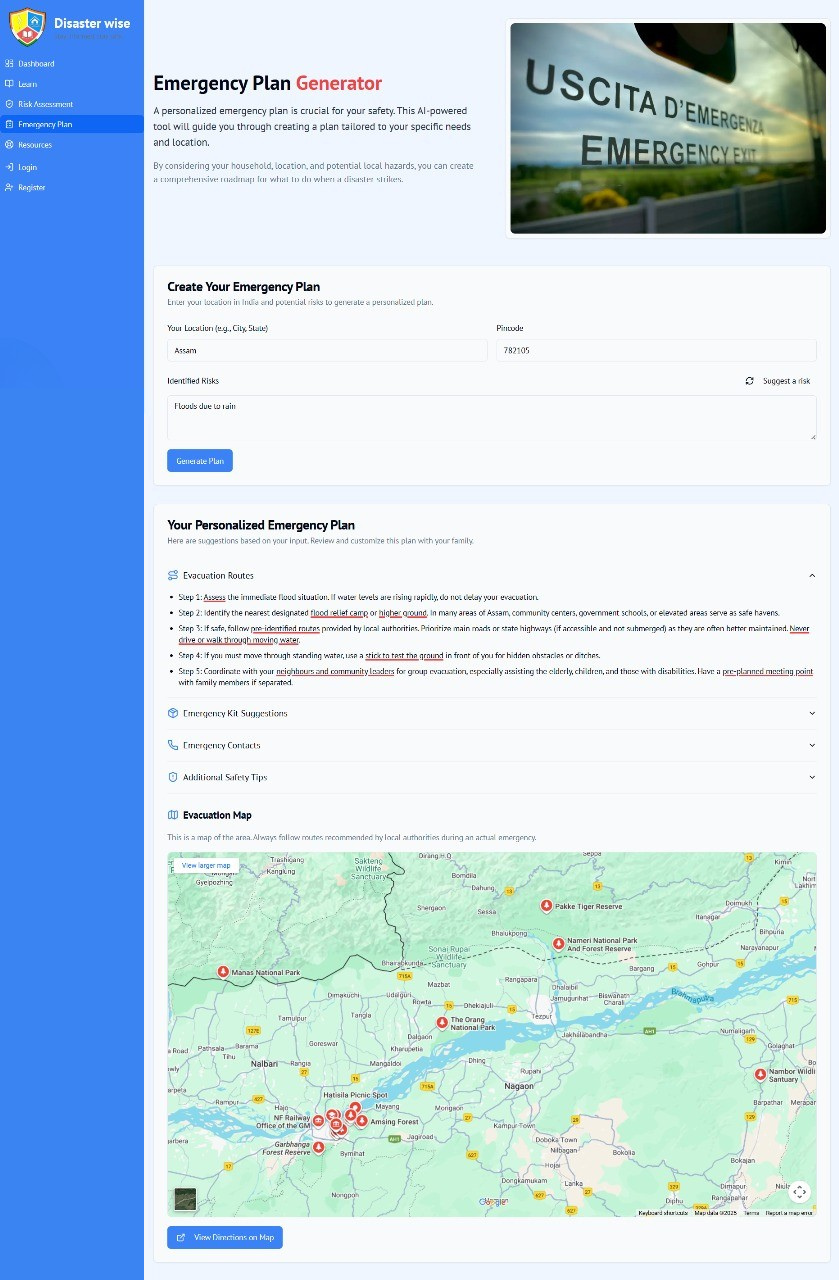Click external link icon in View Directions button
This screenshot has width=839, height=1280.
pyautogui.click(x=181, y=1238)
